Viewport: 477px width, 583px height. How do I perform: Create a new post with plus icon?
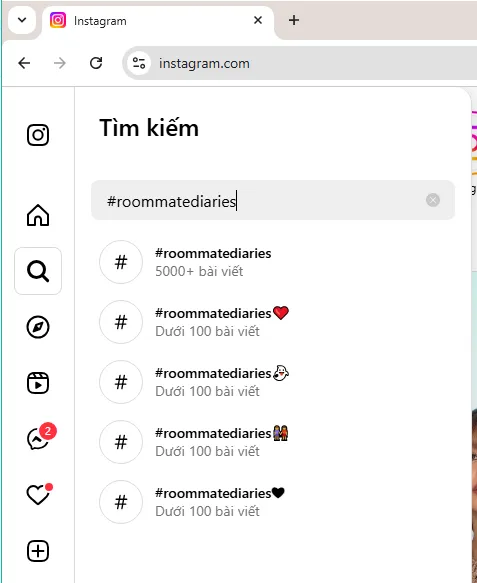point(38,551)
